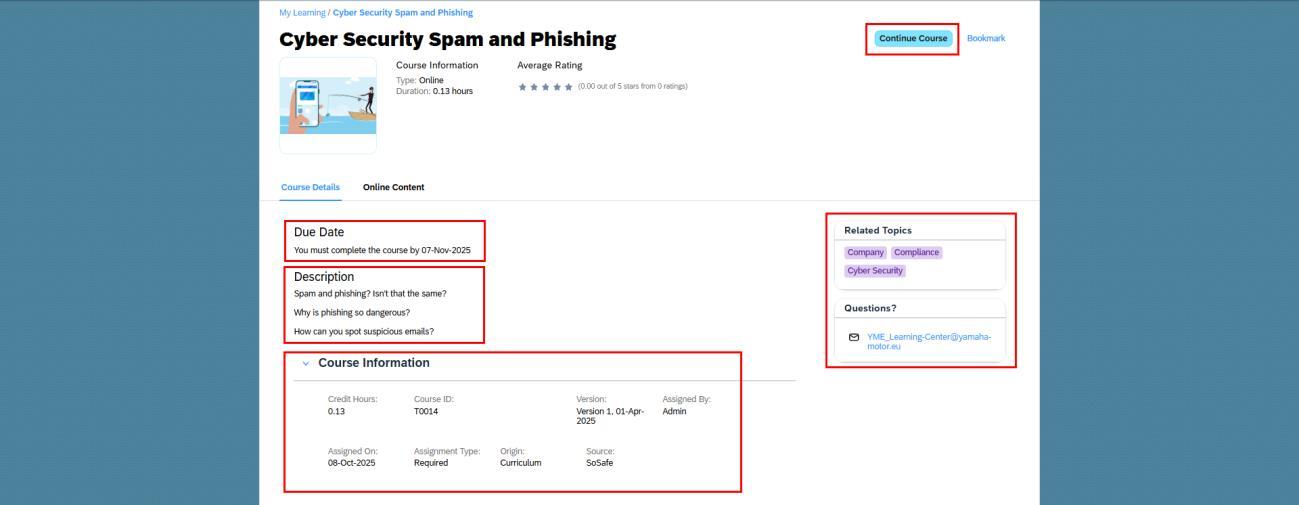Go back to My Learning breadcrumb
The width and height of the screenshot is (1299, 505).
pos(302,13)
